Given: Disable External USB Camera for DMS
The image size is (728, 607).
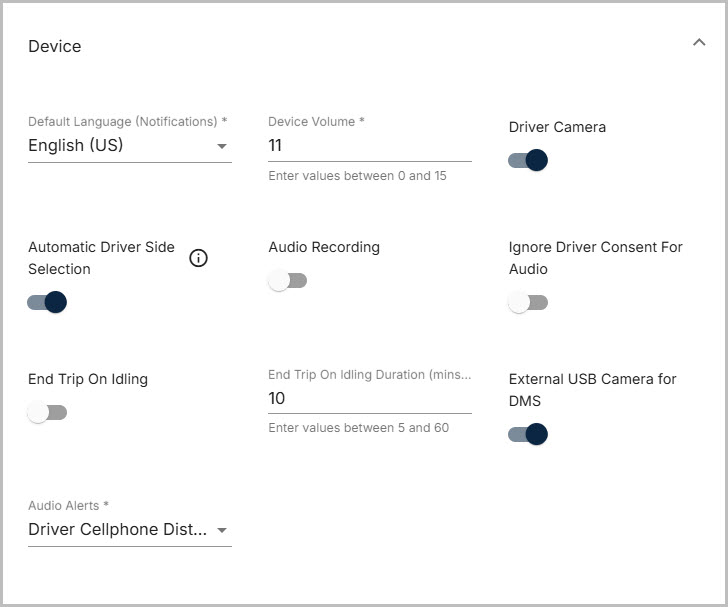Looking at the screenshot, I should click(x=528, y=434).
